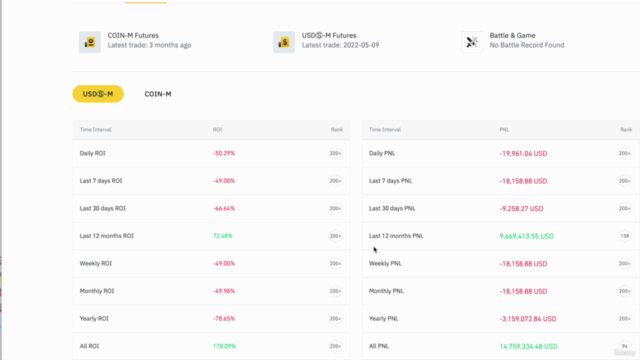640x360 pixels.
Task: Open USDⓈ-M Futures heading
Action: [329, 36]
